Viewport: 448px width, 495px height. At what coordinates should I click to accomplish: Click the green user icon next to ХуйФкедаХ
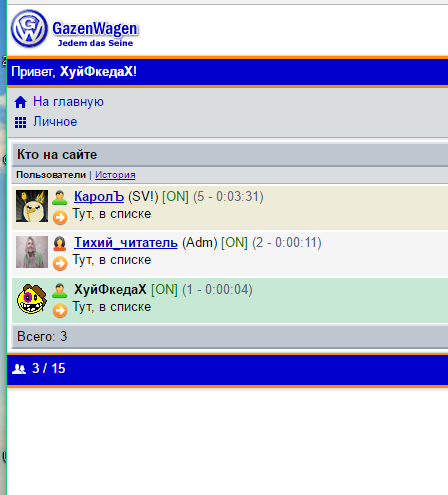point(60,290)
